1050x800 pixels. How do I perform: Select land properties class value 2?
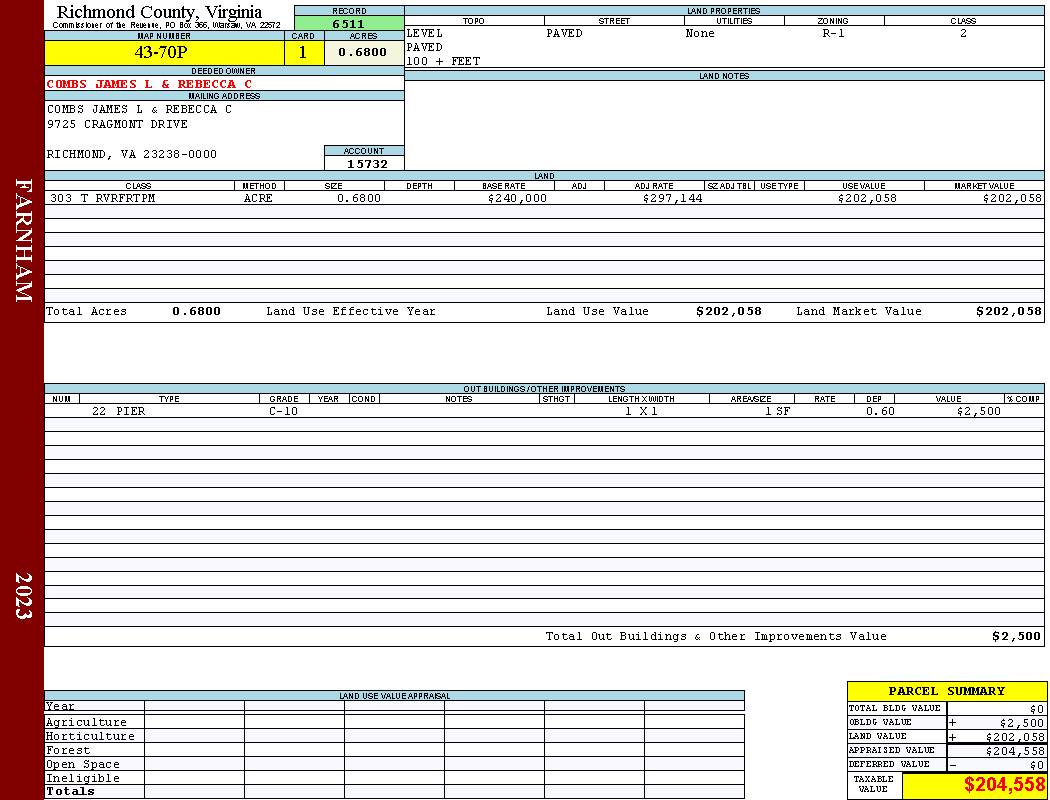964,33
